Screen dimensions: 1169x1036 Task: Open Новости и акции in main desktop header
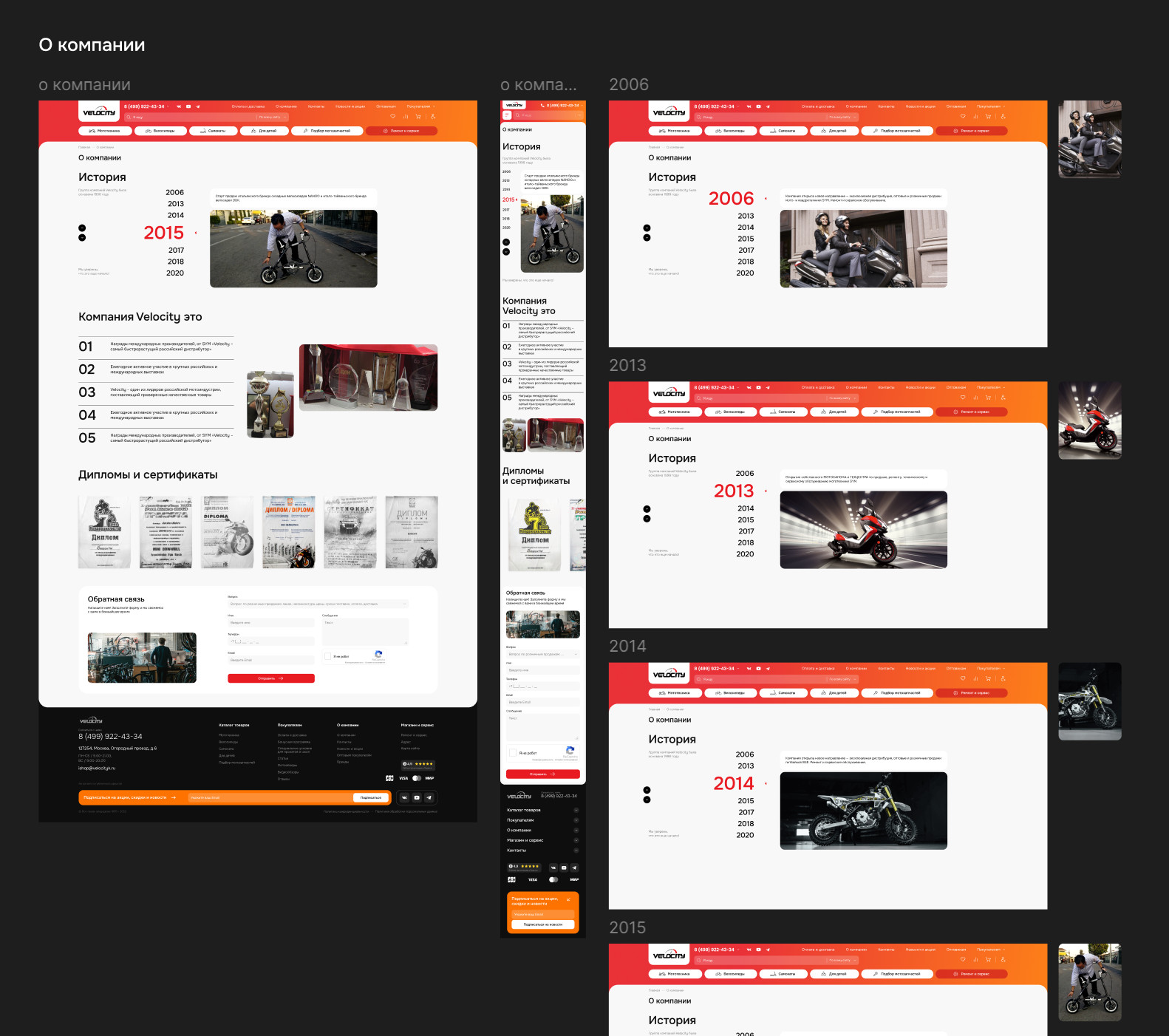coord(350,106)
